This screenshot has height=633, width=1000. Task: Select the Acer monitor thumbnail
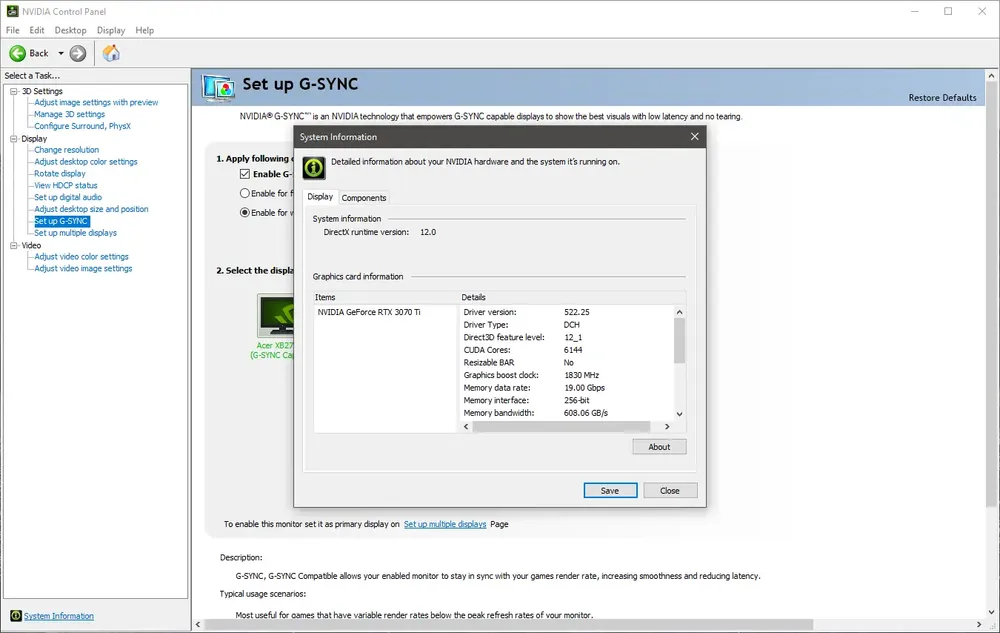[276, 315]
